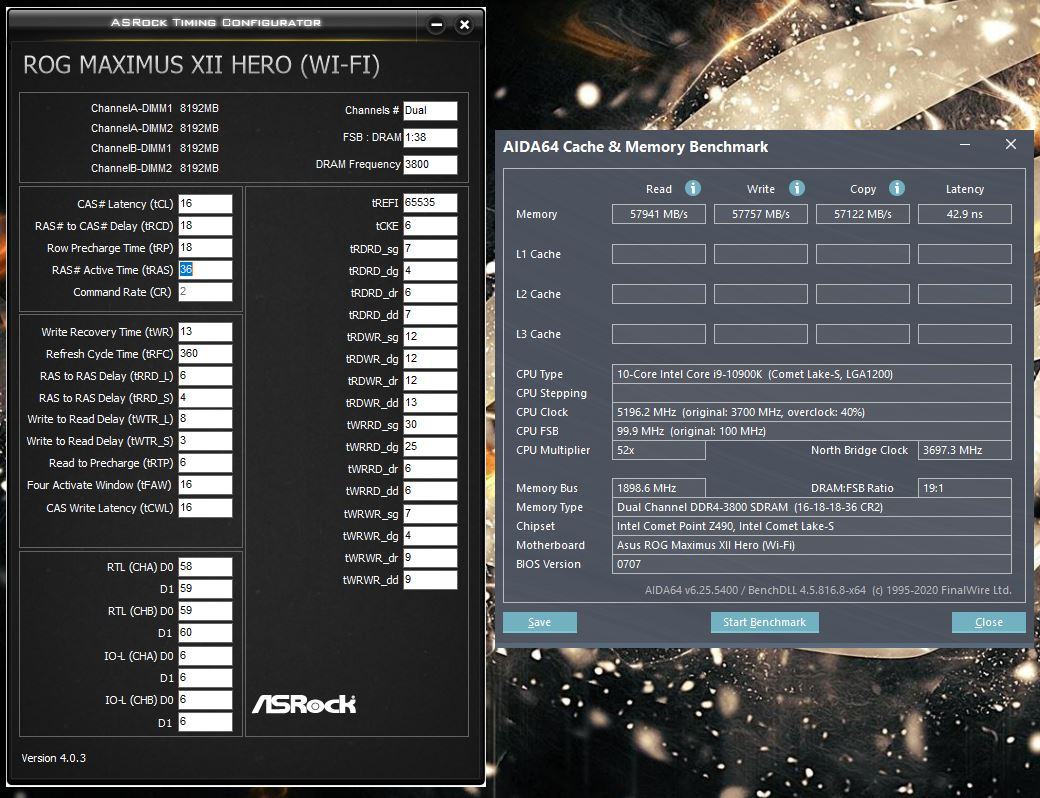Close the AIDA64 benchmark window with X

(1011, 145)
